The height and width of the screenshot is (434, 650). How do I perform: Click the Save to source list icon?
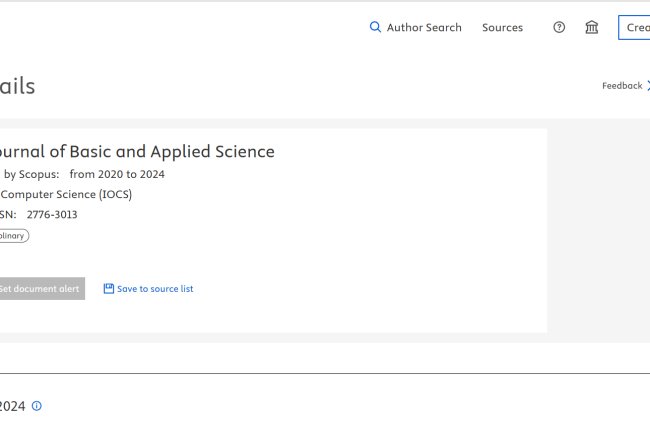pyautogui.click(x=109, y=289)
